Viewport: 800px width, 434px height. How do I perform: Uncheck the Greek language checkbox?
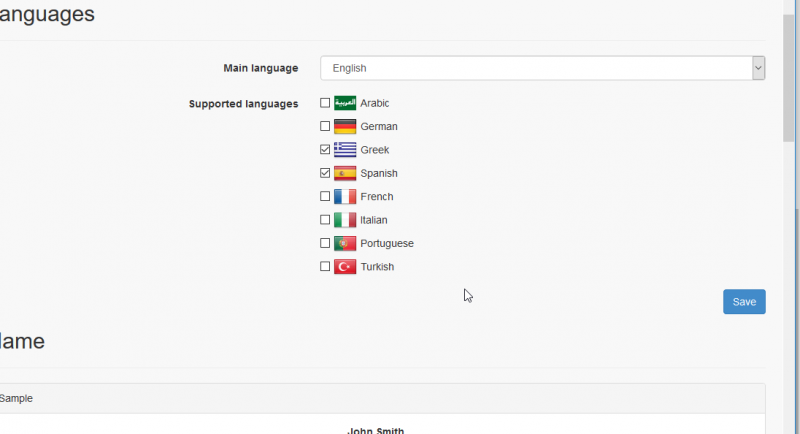click(x=325, y=150)
